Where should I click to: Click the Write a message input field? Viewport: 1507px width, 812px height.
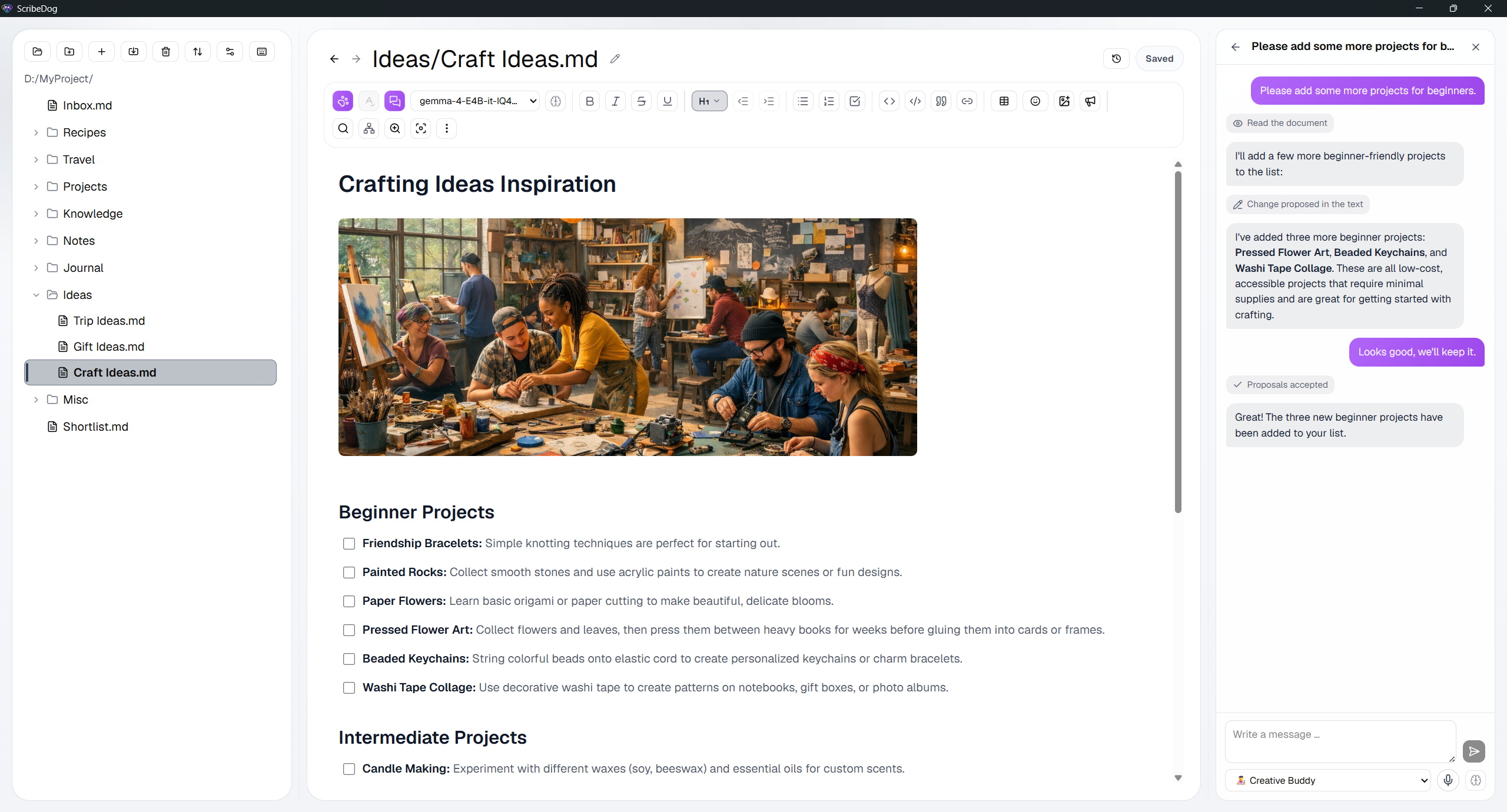pyautogui.click(x=1340, y=741)
